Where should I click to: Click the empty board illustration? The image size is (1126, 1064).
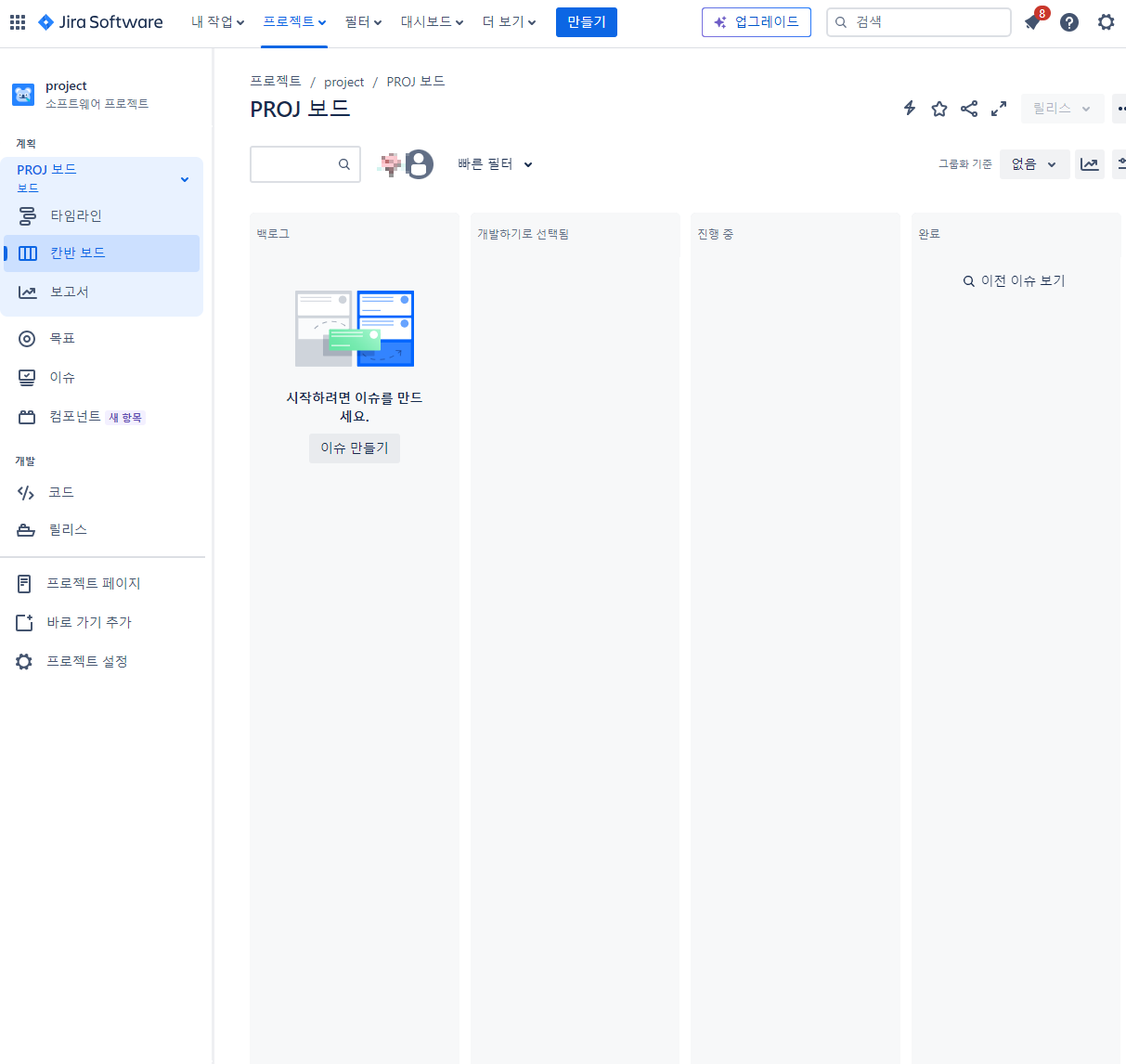tap(355, 329)
